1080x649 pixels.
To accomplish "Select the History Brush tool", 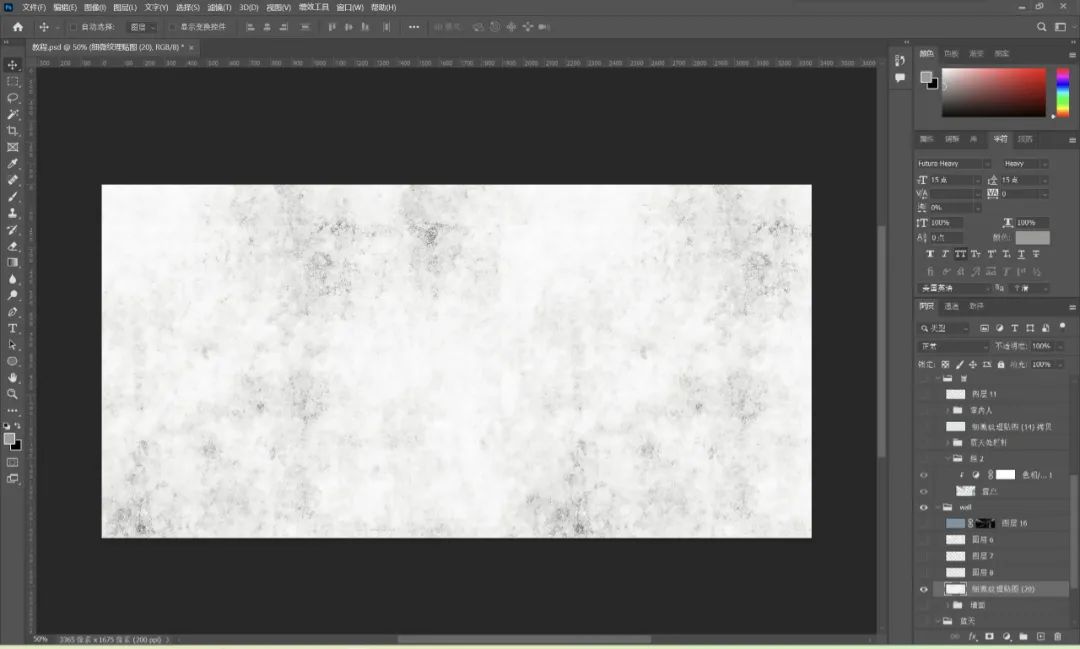I will (12, 230).
